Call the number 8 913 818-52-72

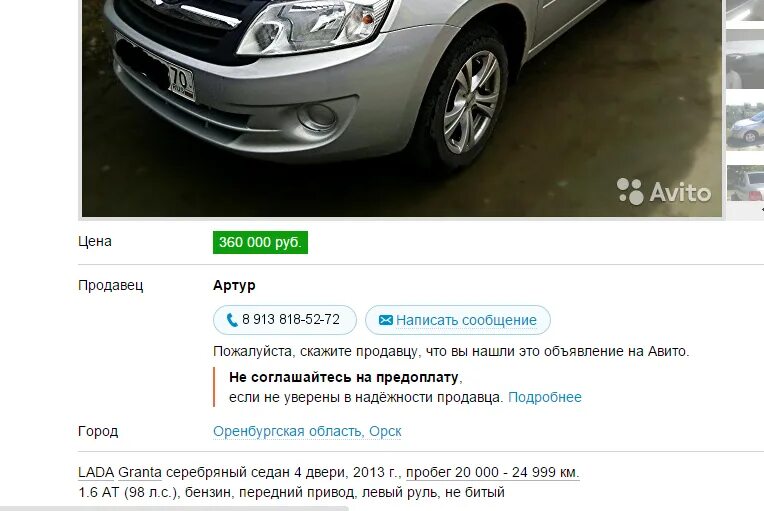click(285, 320)
